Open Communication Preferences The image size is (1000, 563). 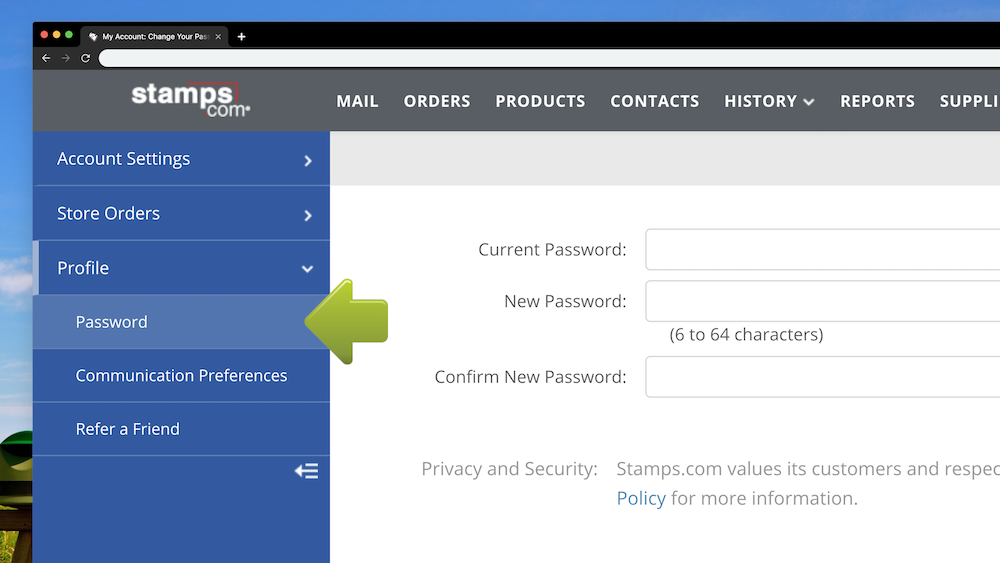181,376
